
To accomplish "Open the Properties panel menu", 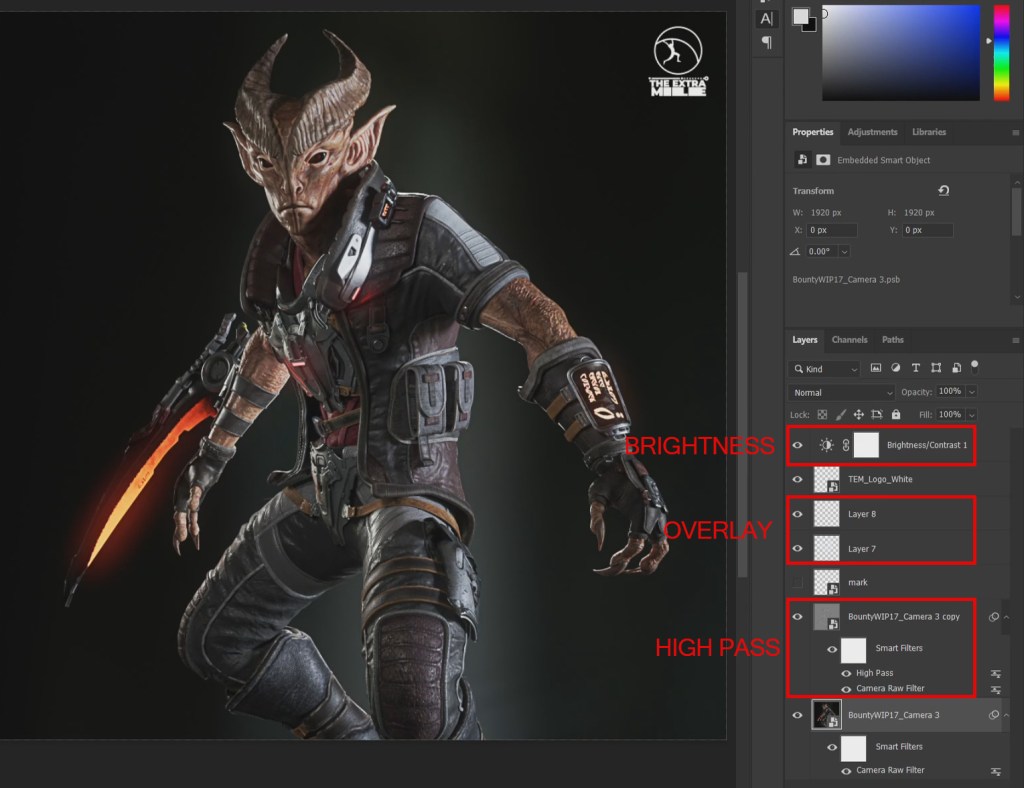I will click(x=1016, y=133).
